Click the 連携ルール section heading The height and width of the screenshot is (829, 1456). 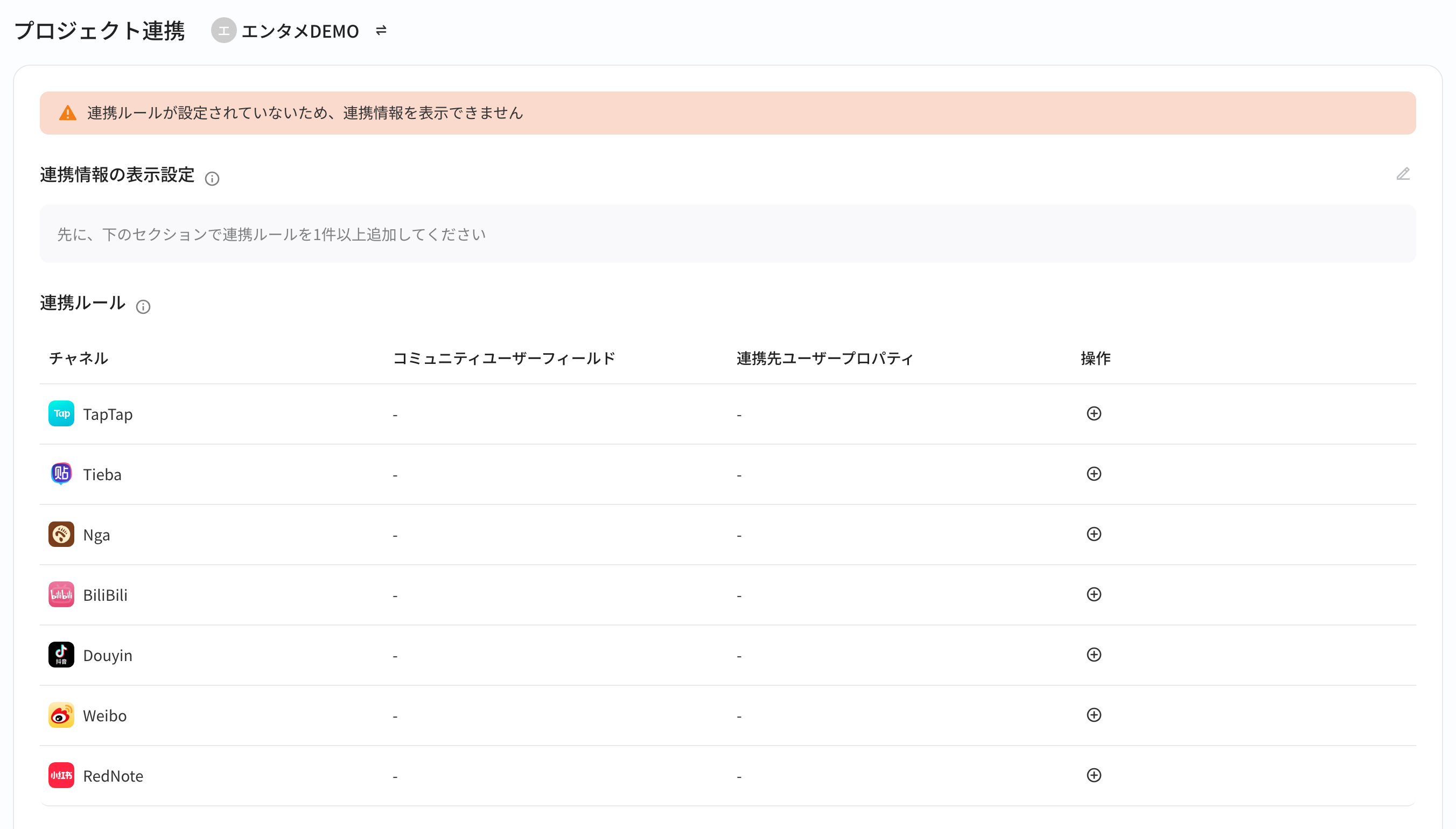(82, 303)
